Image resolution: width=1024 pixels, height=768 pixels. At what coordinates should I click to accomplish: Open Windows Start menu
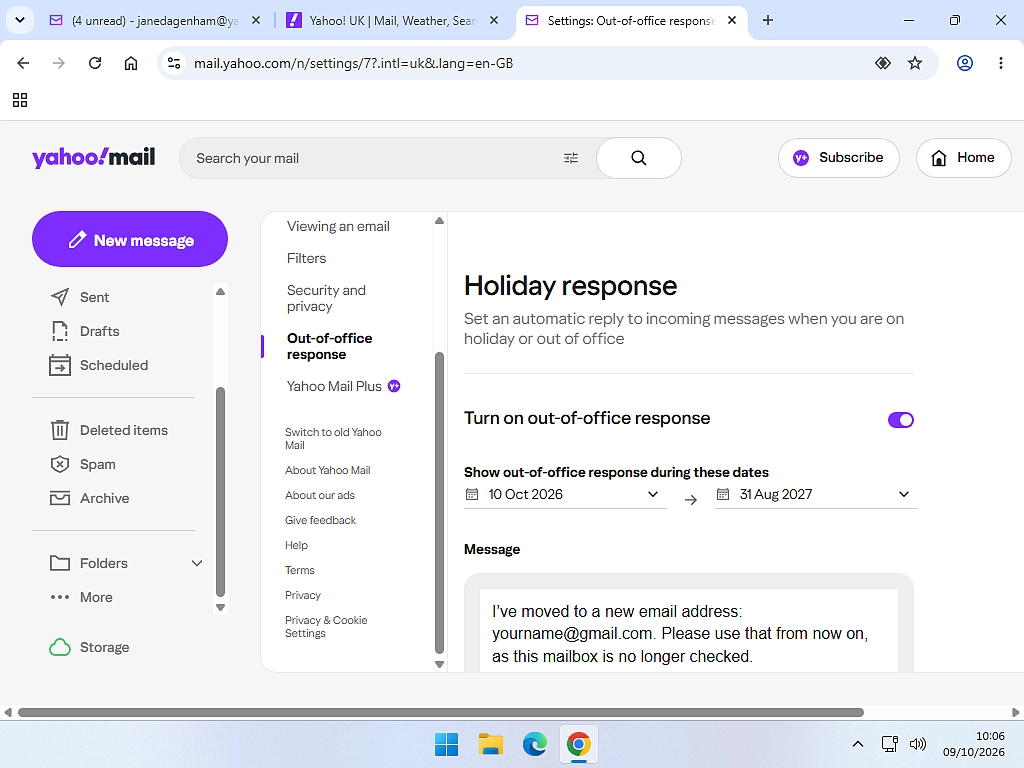coord(446,744)
